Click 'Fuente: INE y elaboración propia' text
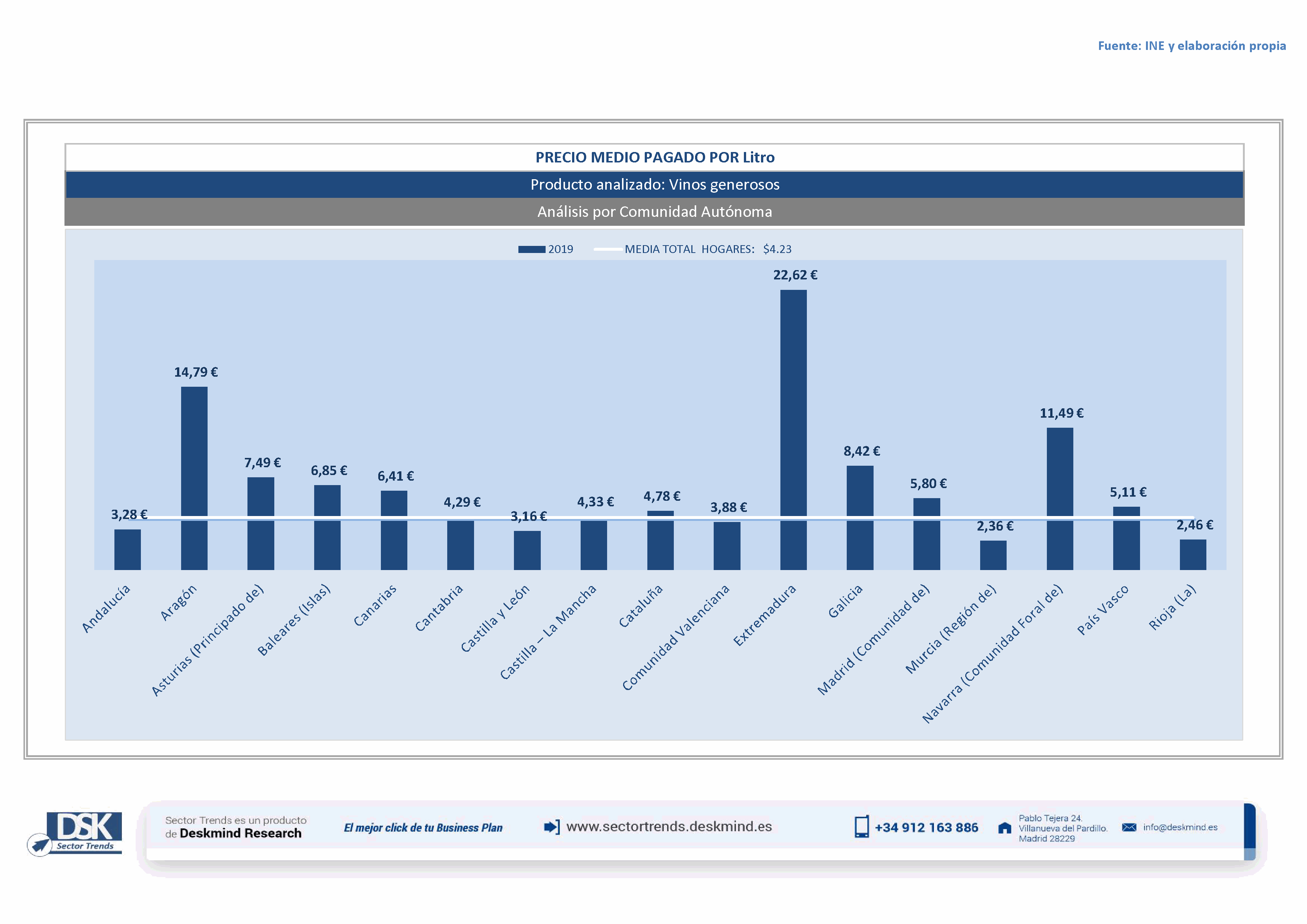Image resolution: width=1307 pixels, height=924 pixels. (1191, 45)
